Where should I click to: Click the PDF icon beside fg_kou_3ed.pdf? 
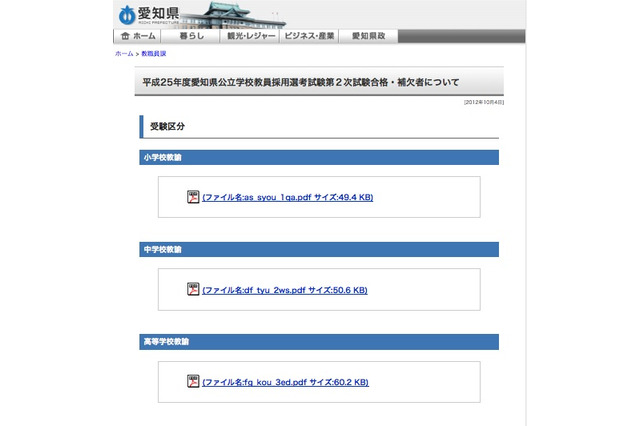click(193, 381)
